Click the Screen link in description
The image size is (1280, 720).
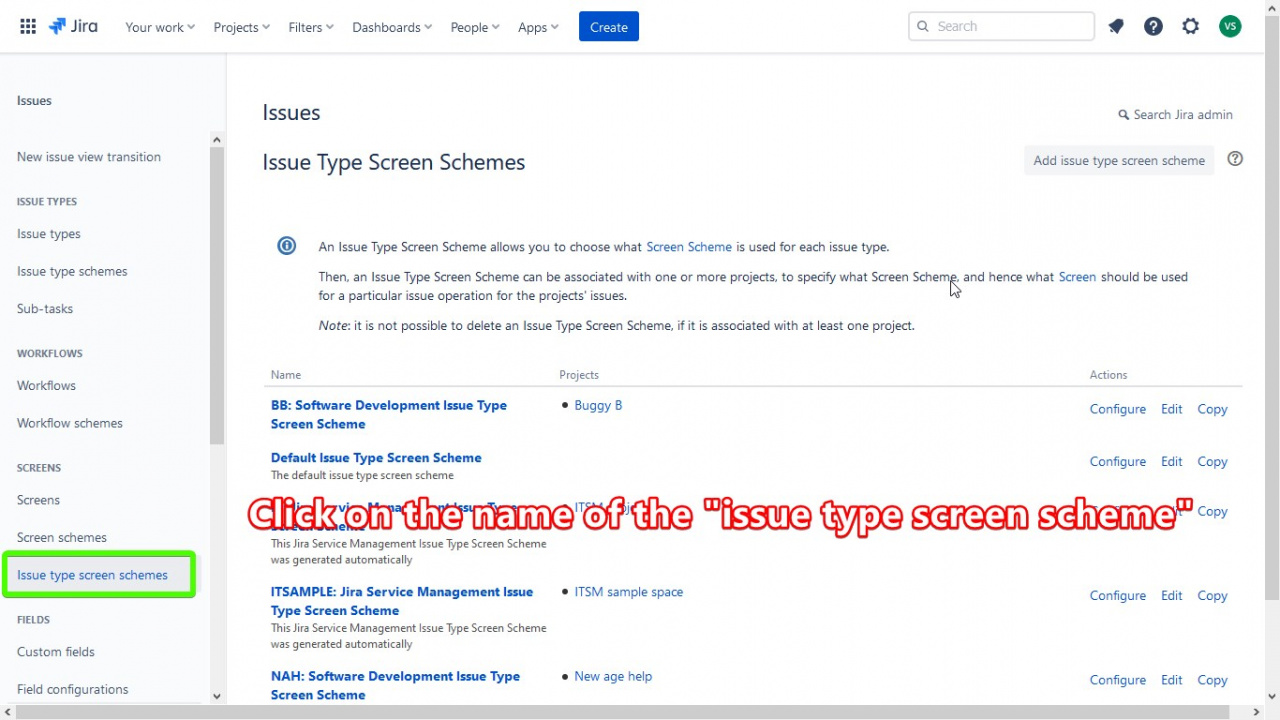click(x=1077, y=277)
